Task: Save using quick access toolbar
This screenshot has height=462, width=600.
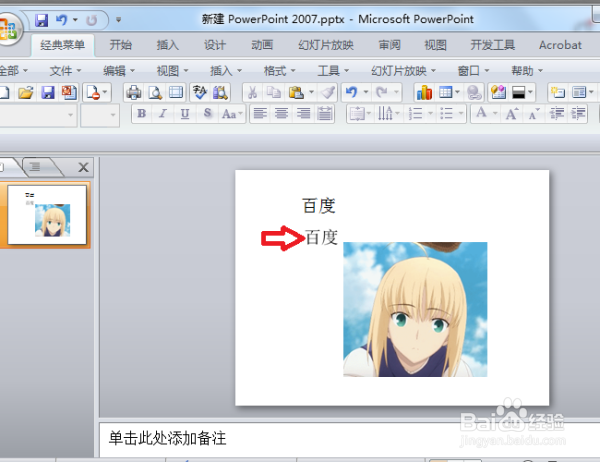Action: (41, 20)
